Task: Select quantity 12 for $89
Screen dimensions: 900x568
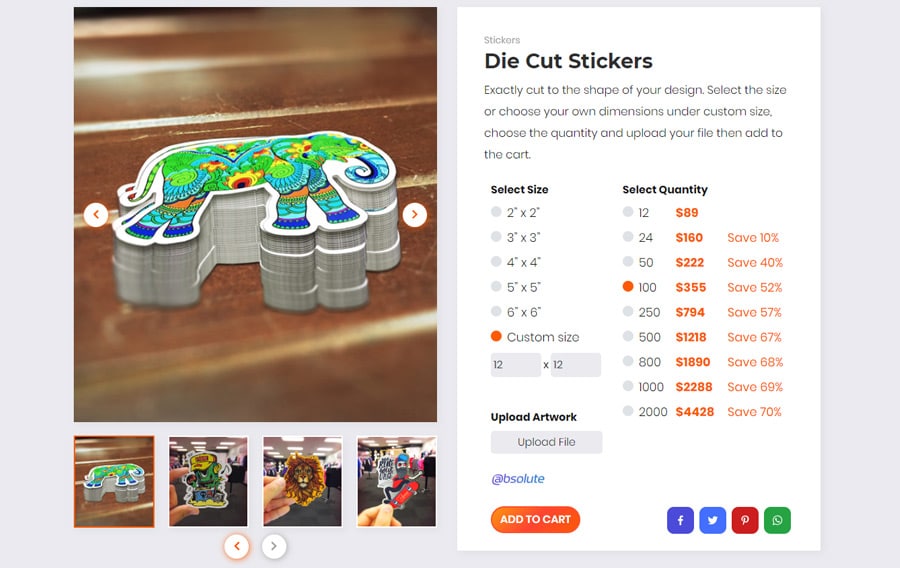Action: coord(661,212)
